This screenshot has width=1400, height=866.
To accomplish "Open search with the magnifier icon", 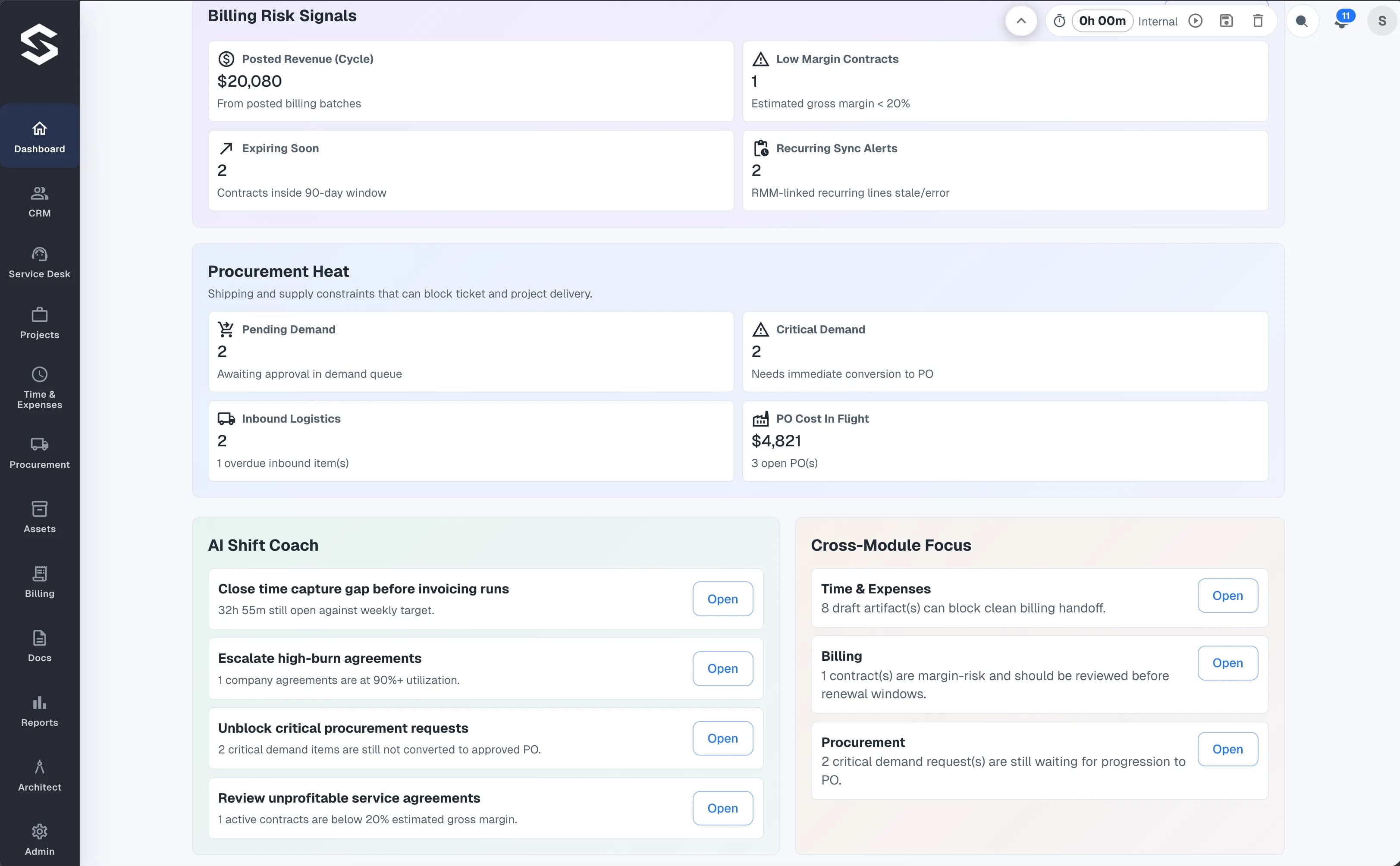I will point(1302,21).
